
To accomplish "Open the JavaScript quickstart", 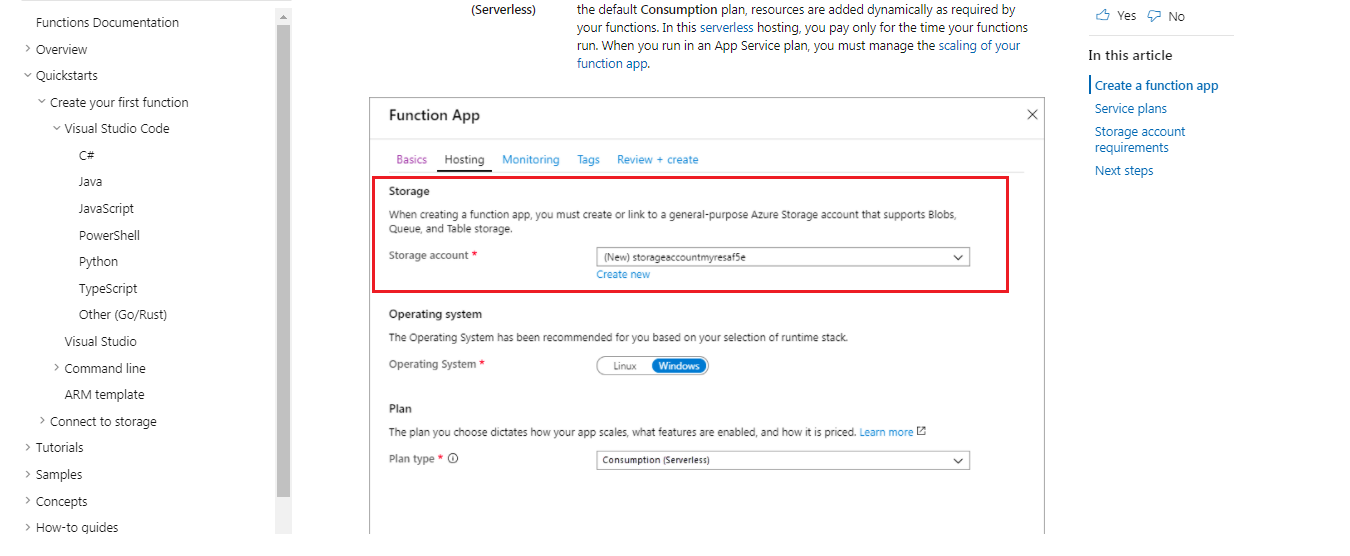I will 106,209.
